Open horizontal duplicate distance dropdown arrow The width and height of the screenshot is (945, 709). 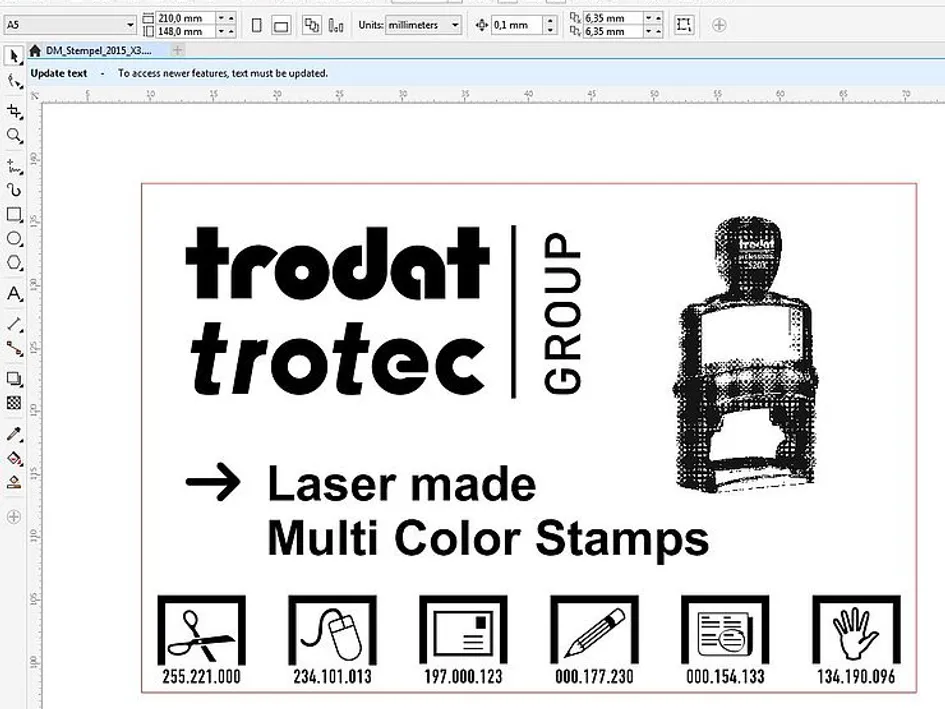pos(648,18)
